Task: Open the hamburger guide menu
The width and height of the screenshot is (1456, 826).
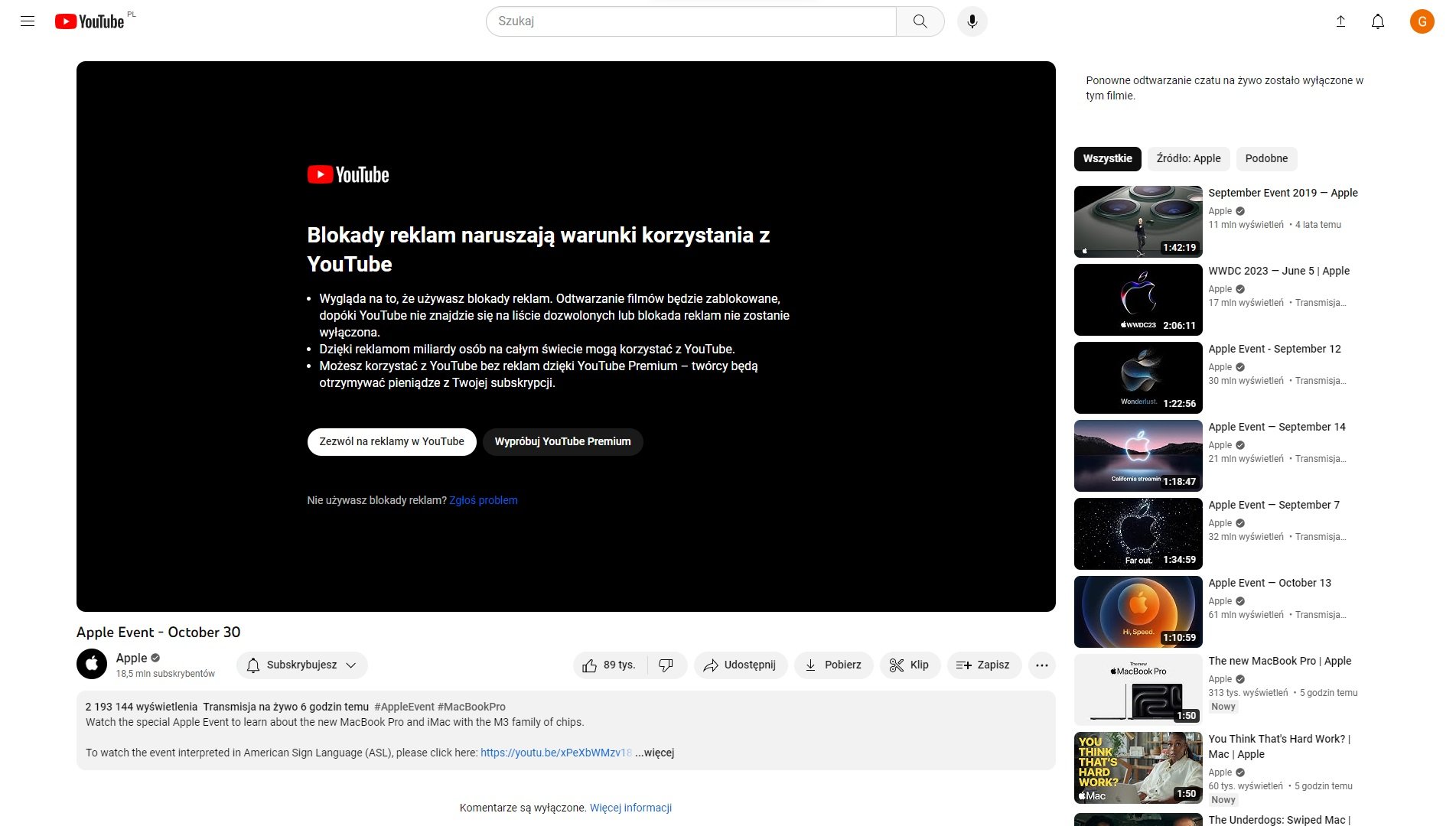Action: coord(28,21)
